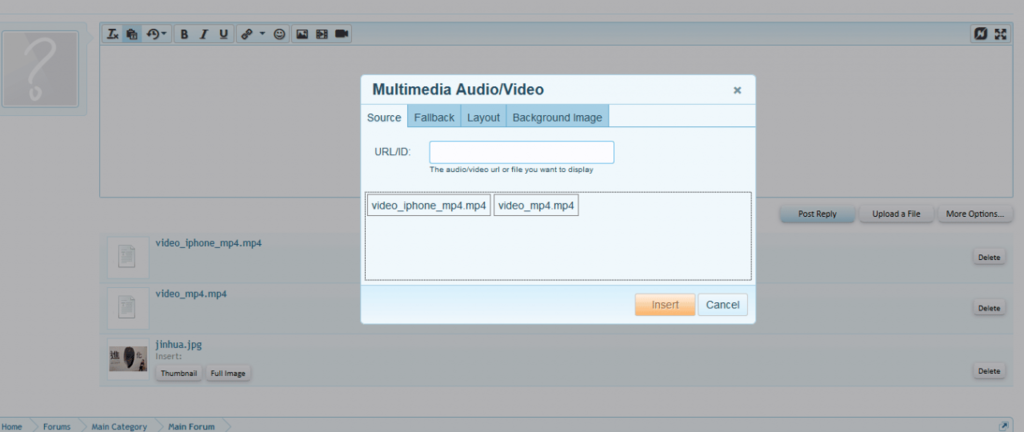Open the Background Image tab
This screenshot has height=432, width=1024.
(x=557, y=117)
